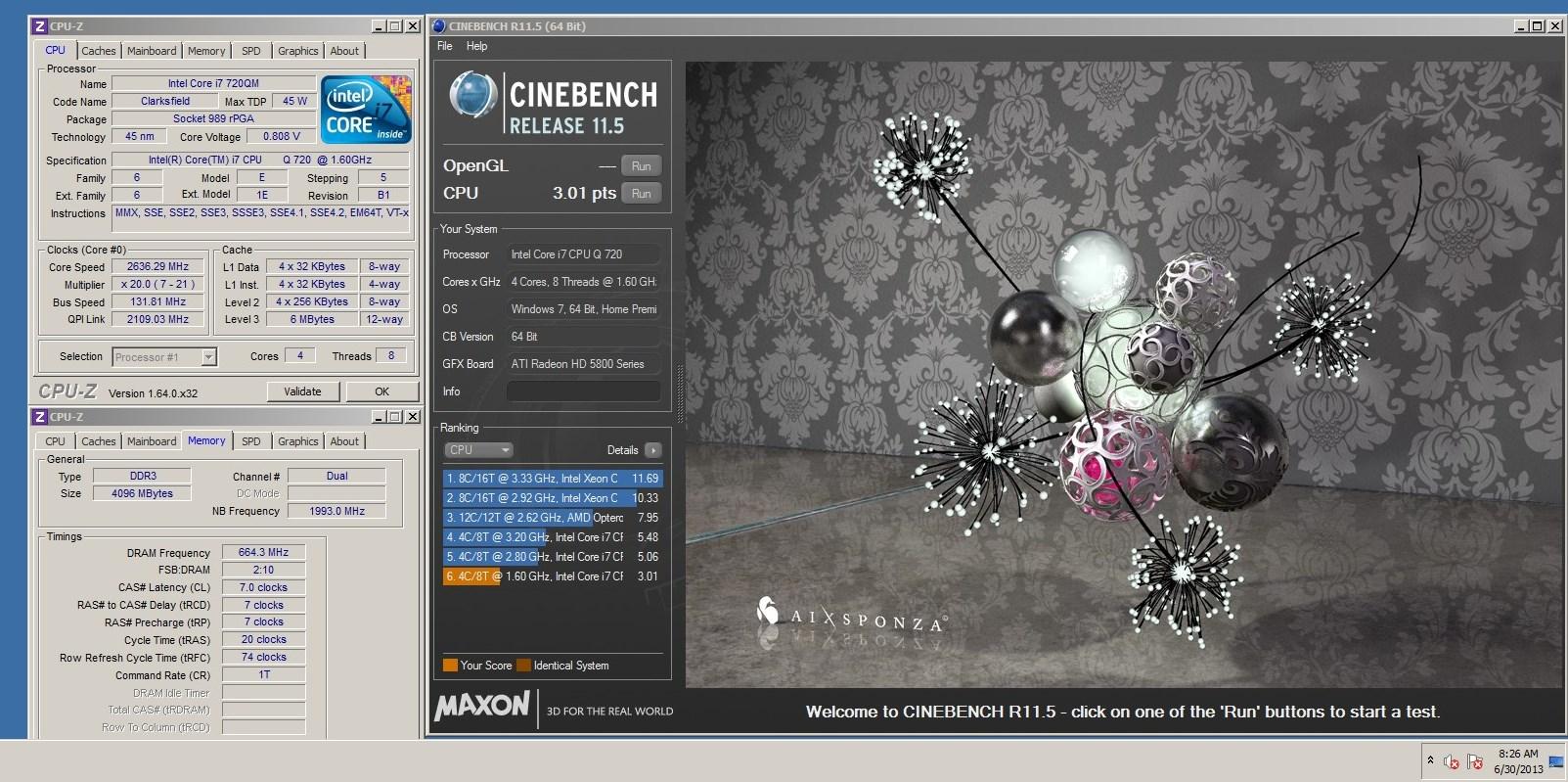
Task: Switch to Caches tab in top CPU-Z window
Action: coord(98,51)
